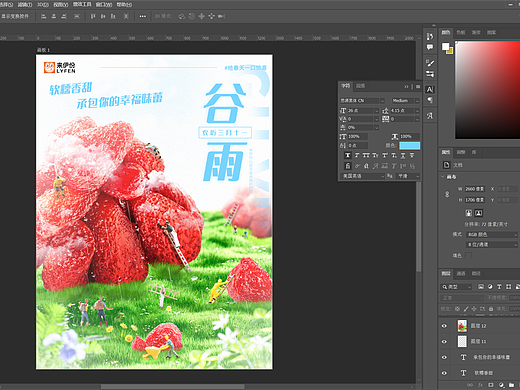Open the leading dropdown arrow

point(417,111)
